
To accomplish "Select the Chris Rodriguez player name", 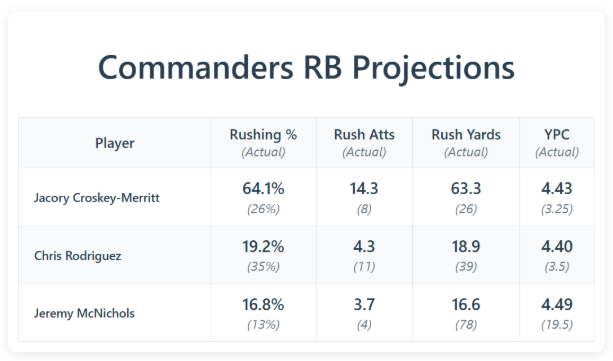I will coord(78,256).
